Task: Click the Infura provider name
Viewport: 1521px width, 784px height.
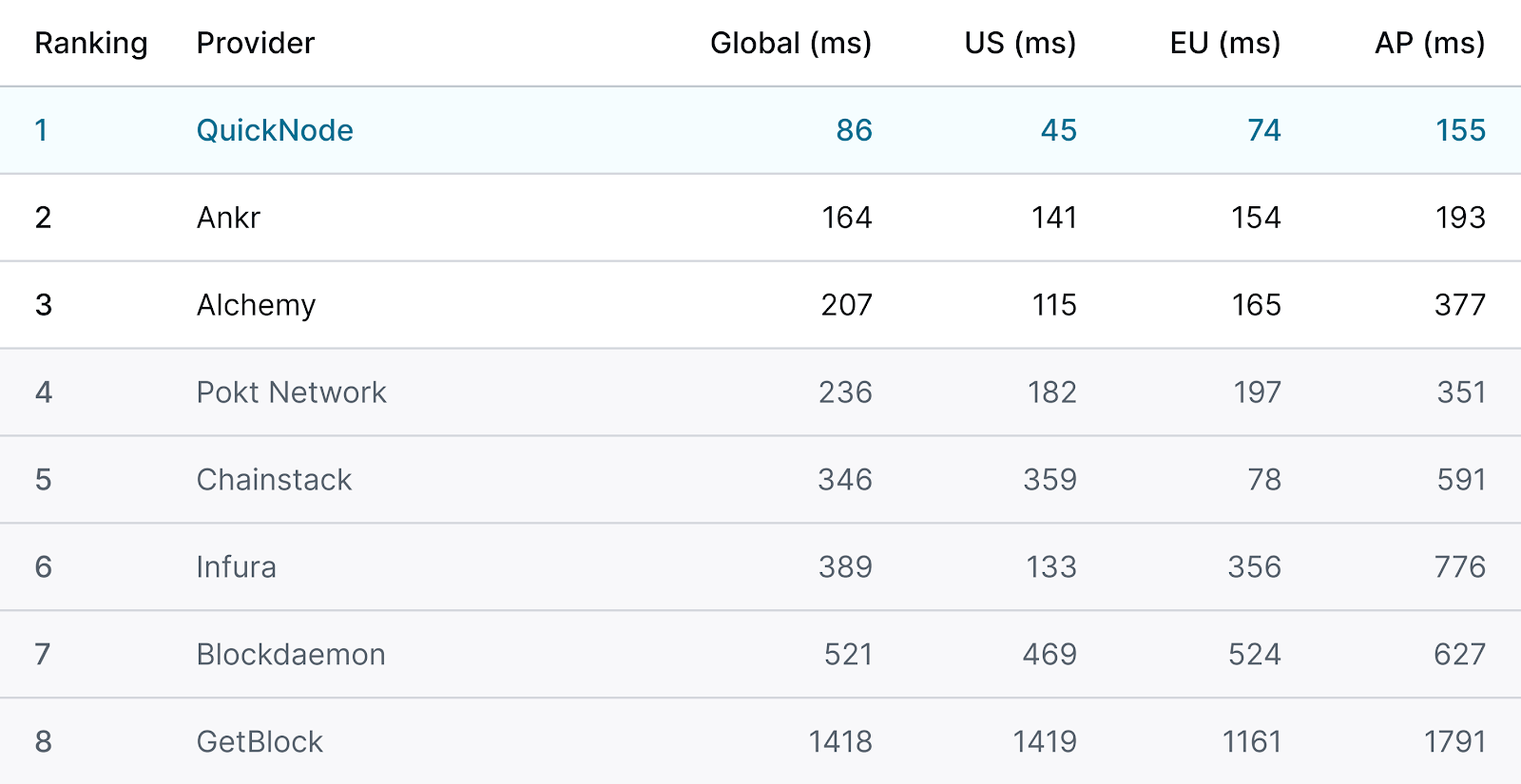Action: point(236,567)
